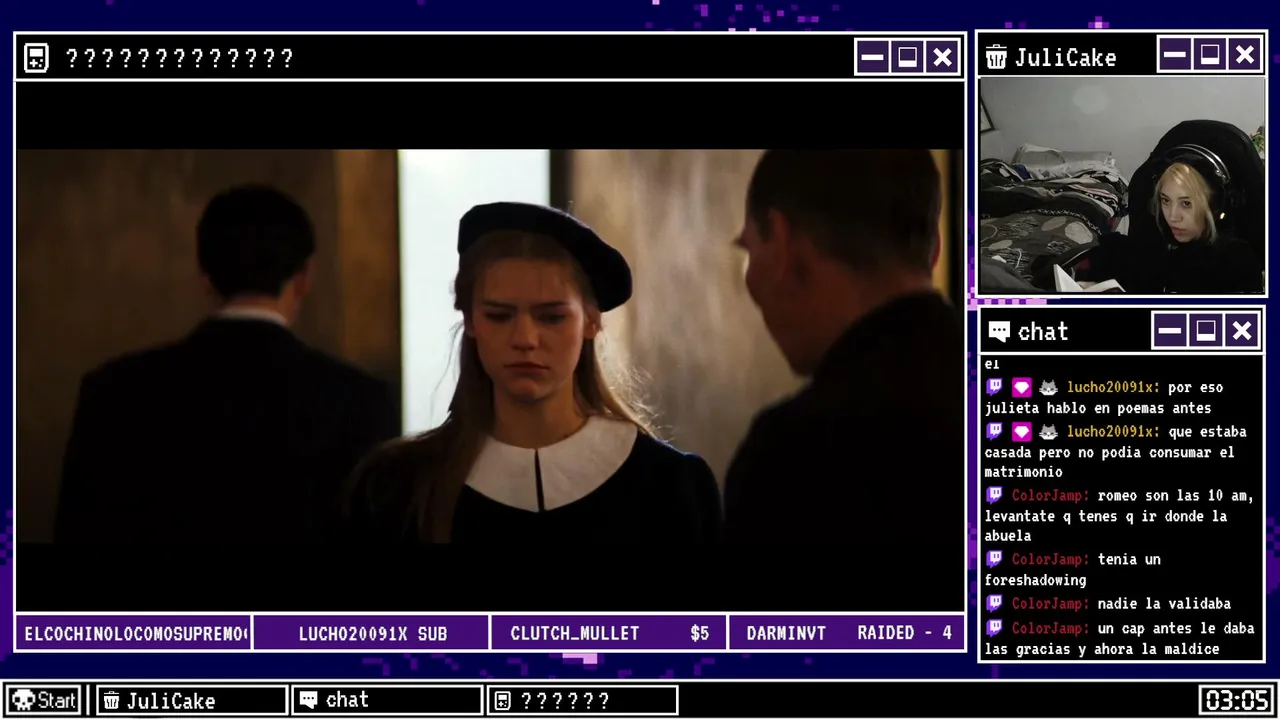Click the handheld console icon in the ????????????? window title
The width and height of the screenshot is (1280, 720).
pos(36,58)
